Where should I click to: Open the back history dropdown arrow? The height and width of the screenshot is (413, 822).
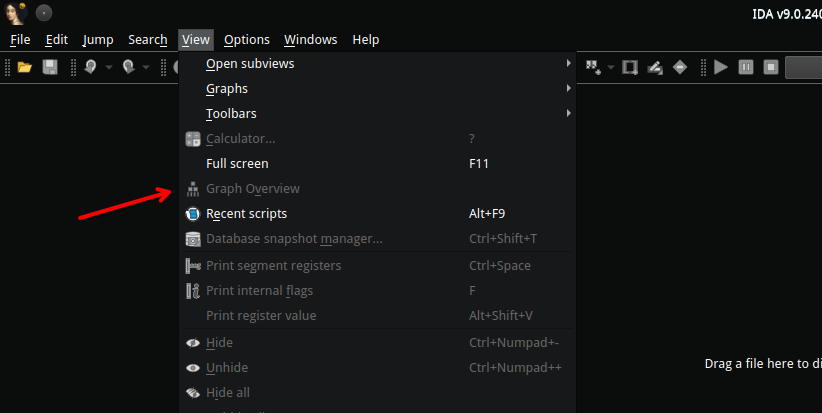[x=107, y=68]
